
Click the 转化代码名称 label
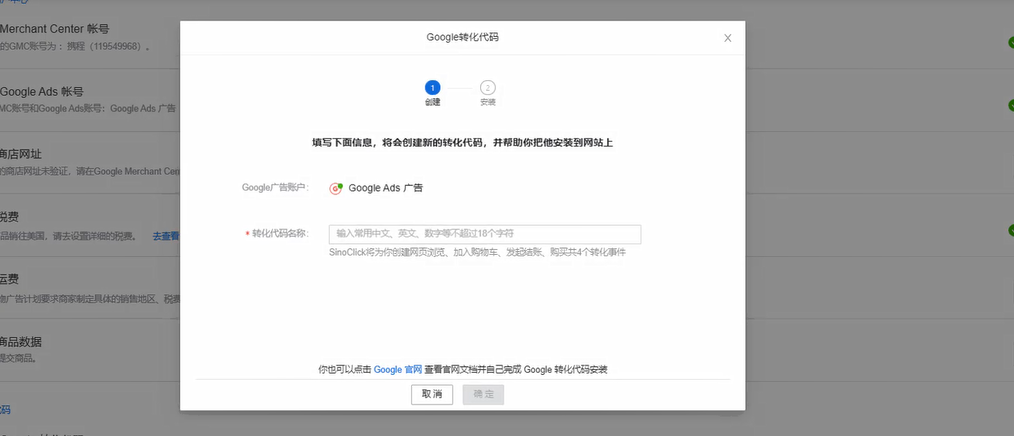coord(279,234)
